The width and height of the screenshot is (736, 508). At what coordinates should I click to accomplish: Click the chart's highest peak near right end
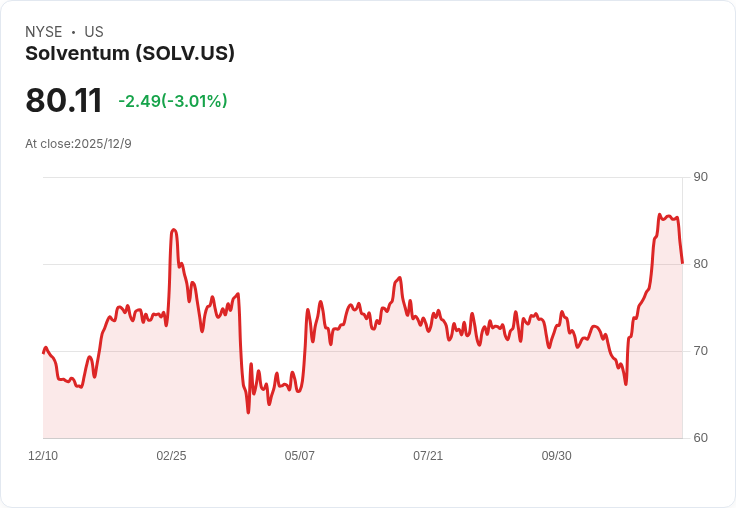[659, 215]
